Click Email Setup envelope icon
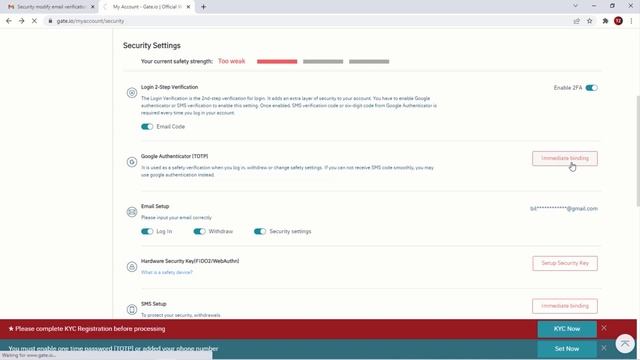640x360 pixels. pos(132,212)
